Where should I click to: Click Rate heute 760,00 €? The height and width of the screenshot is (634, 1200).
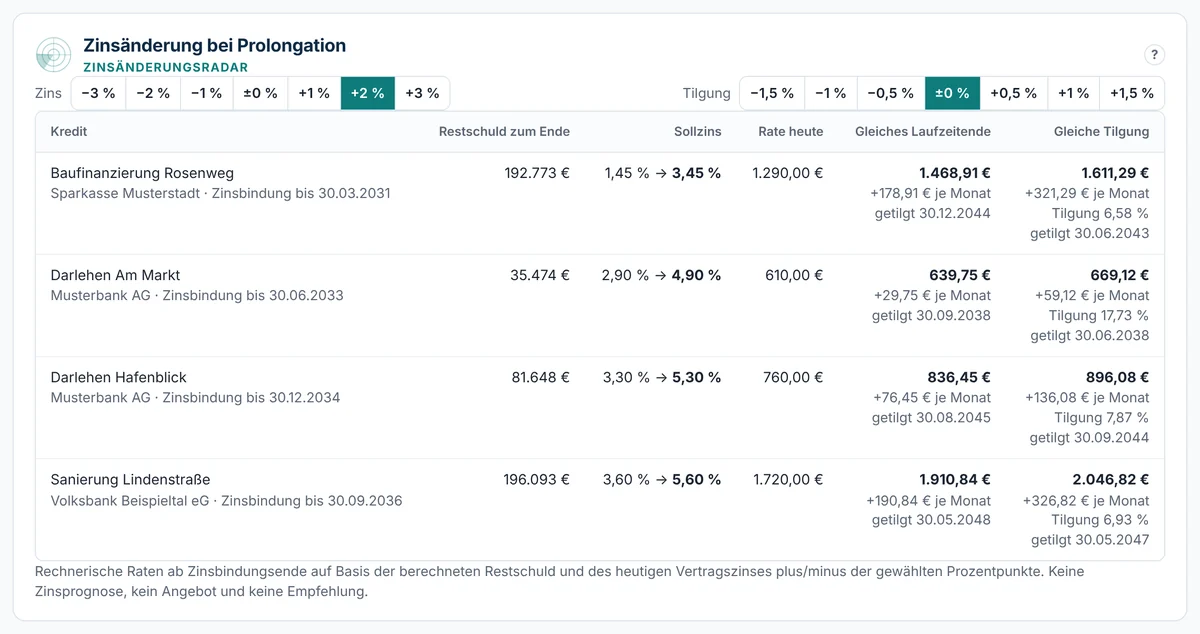tap(794, 377)
